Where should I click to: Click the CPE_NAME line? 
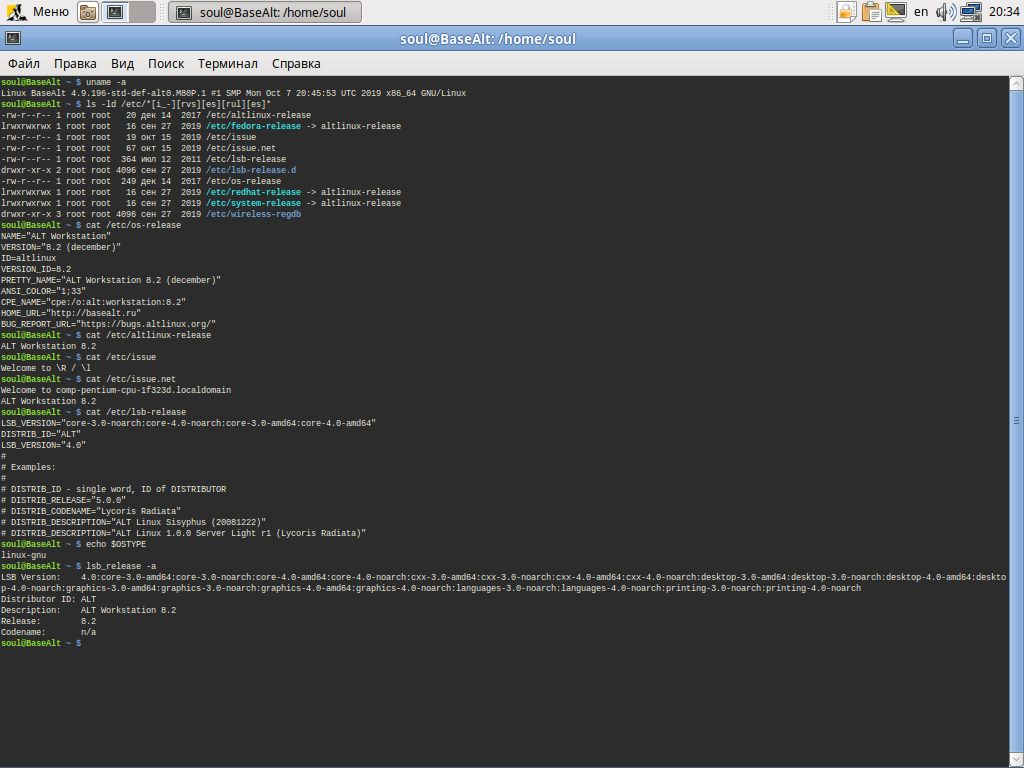[93, 302]
